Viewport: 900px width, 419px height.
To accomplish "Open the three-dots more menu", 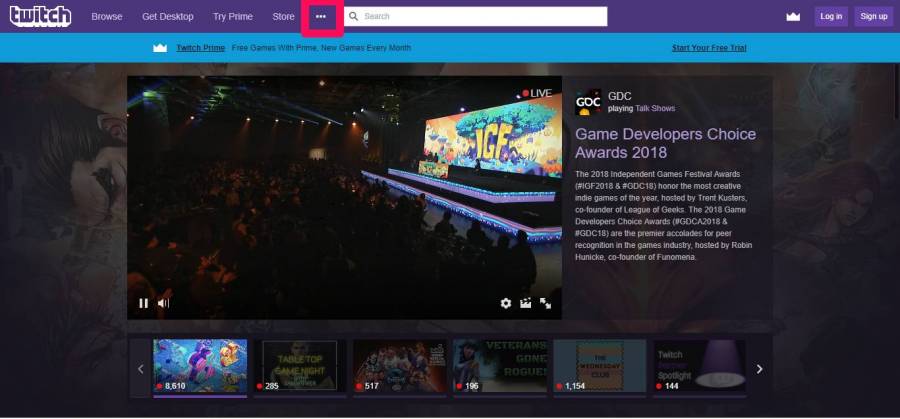I will pyautogui.click(x=321, y=17).
